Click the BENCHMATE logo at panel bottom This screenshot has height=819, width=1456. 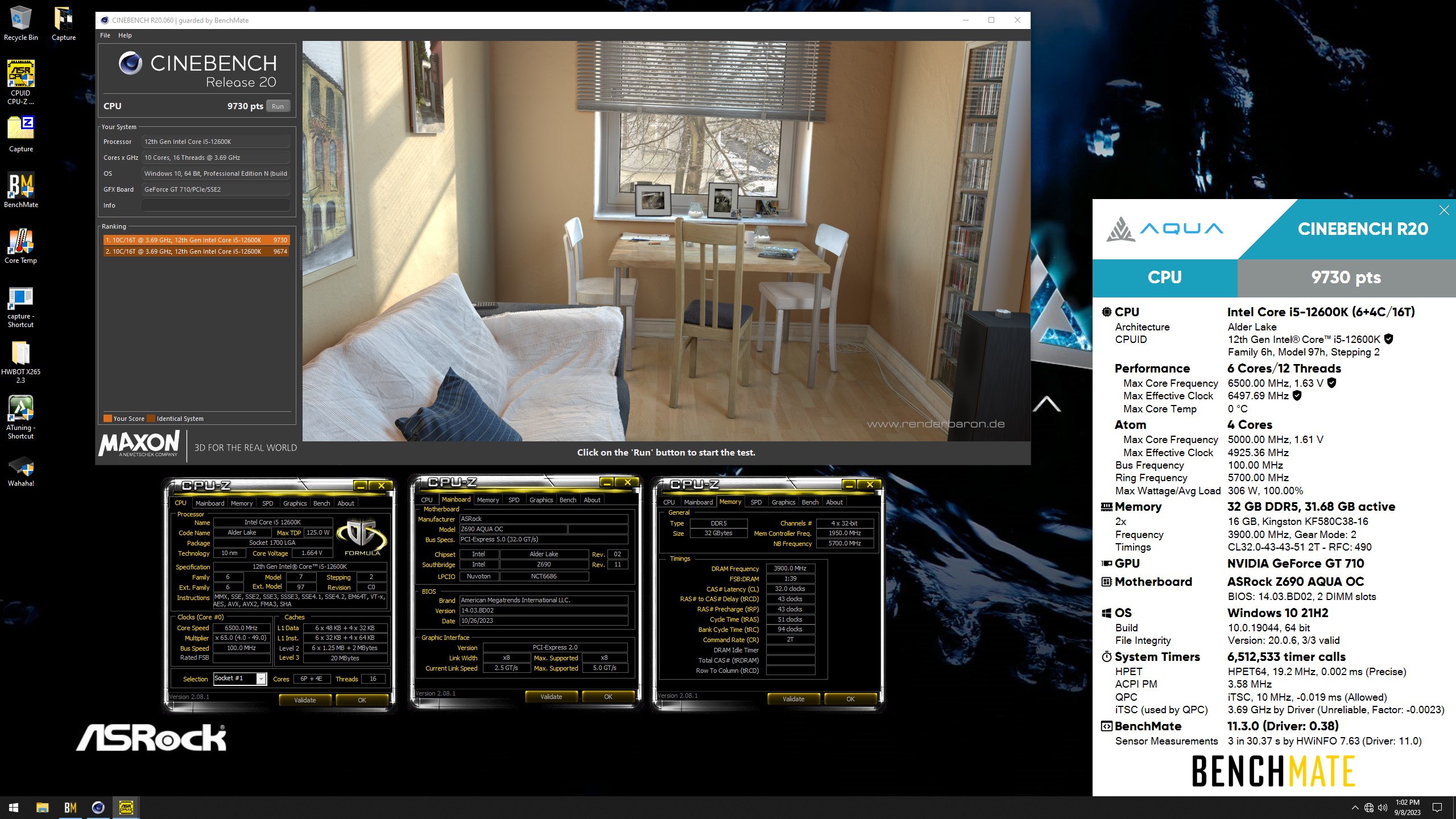pyautogui.click(x=1273, y=771)
